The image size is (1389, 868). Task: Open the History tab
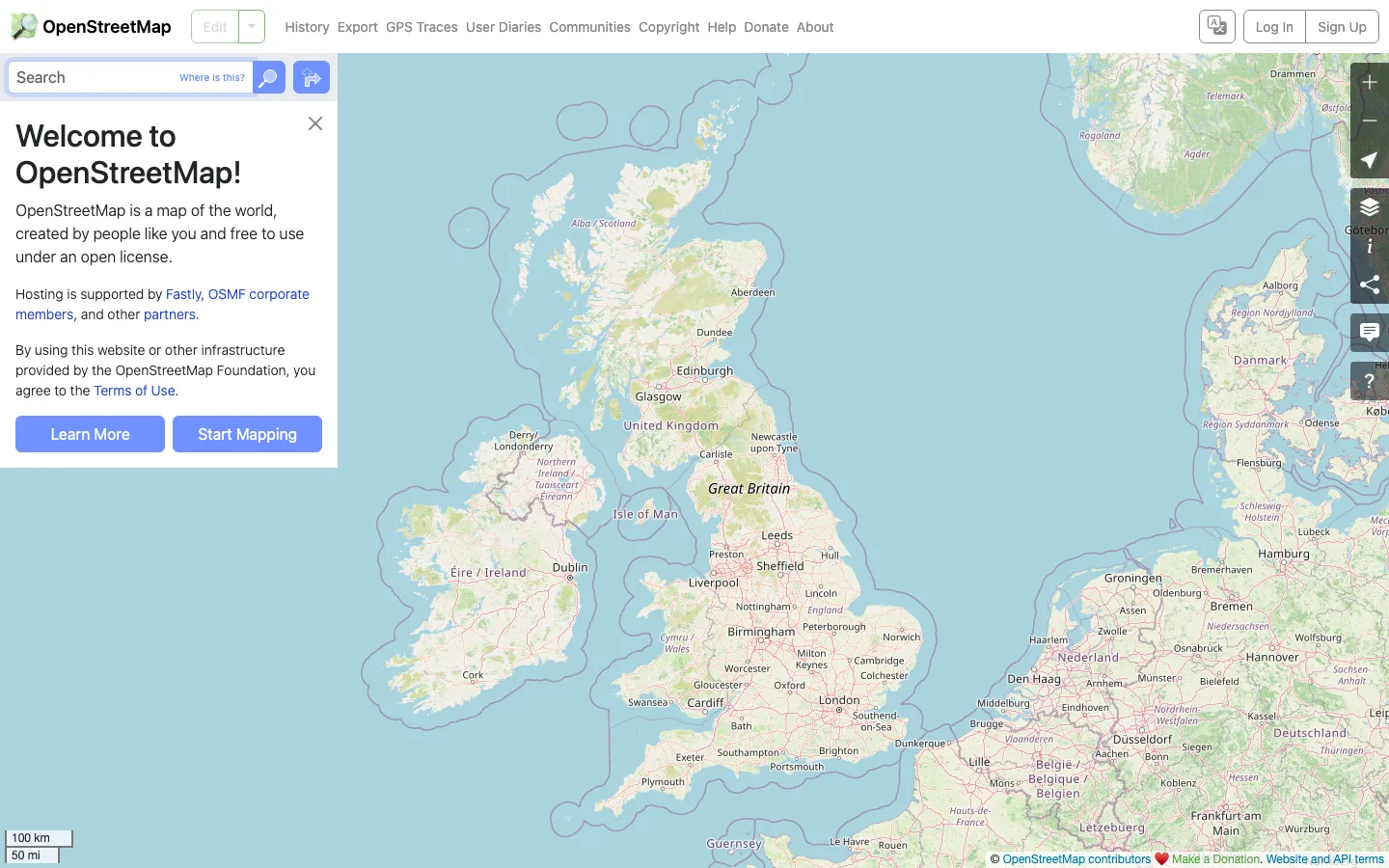click(x=307, y=27)
